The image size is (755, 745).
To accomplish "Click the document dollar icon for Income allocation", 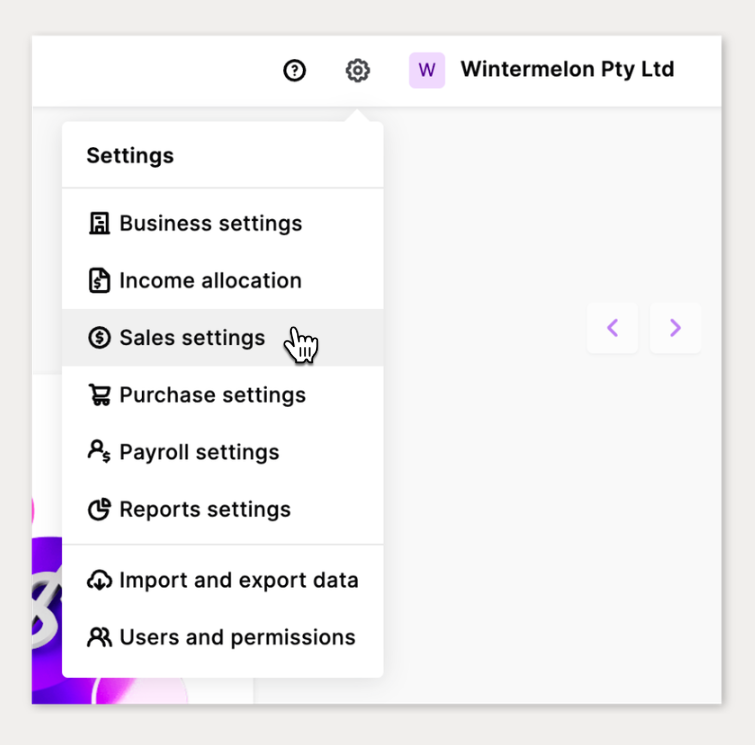I will 99,281.
